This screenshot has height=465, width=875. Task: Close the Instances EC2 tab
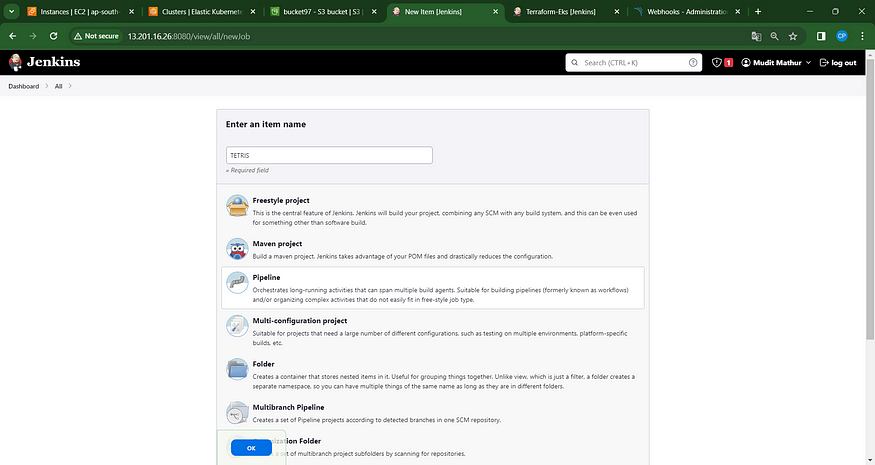tap(132, 12)
